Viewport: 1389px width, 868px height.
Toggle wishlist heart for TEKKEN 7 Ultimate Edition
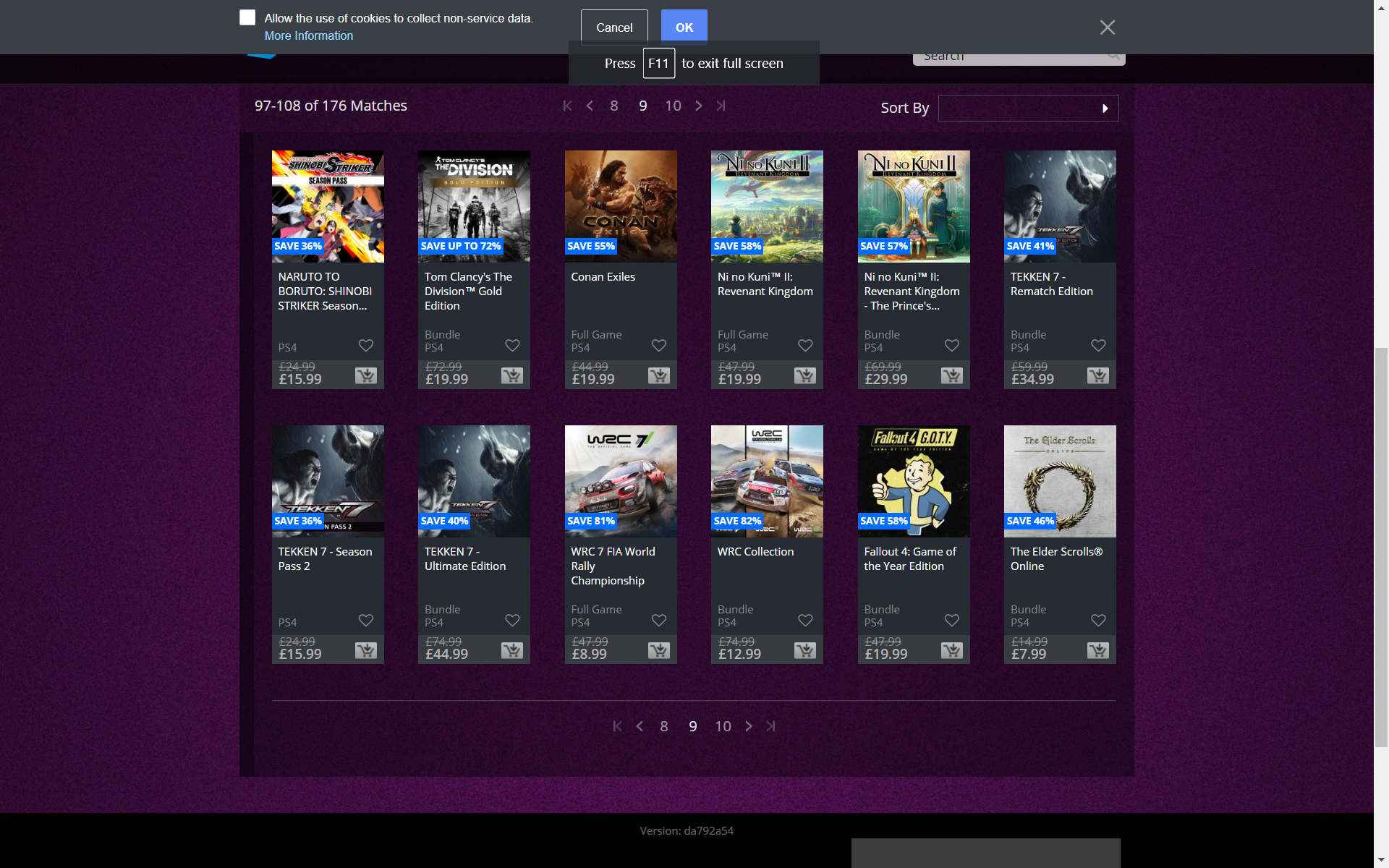pos(512,621)
